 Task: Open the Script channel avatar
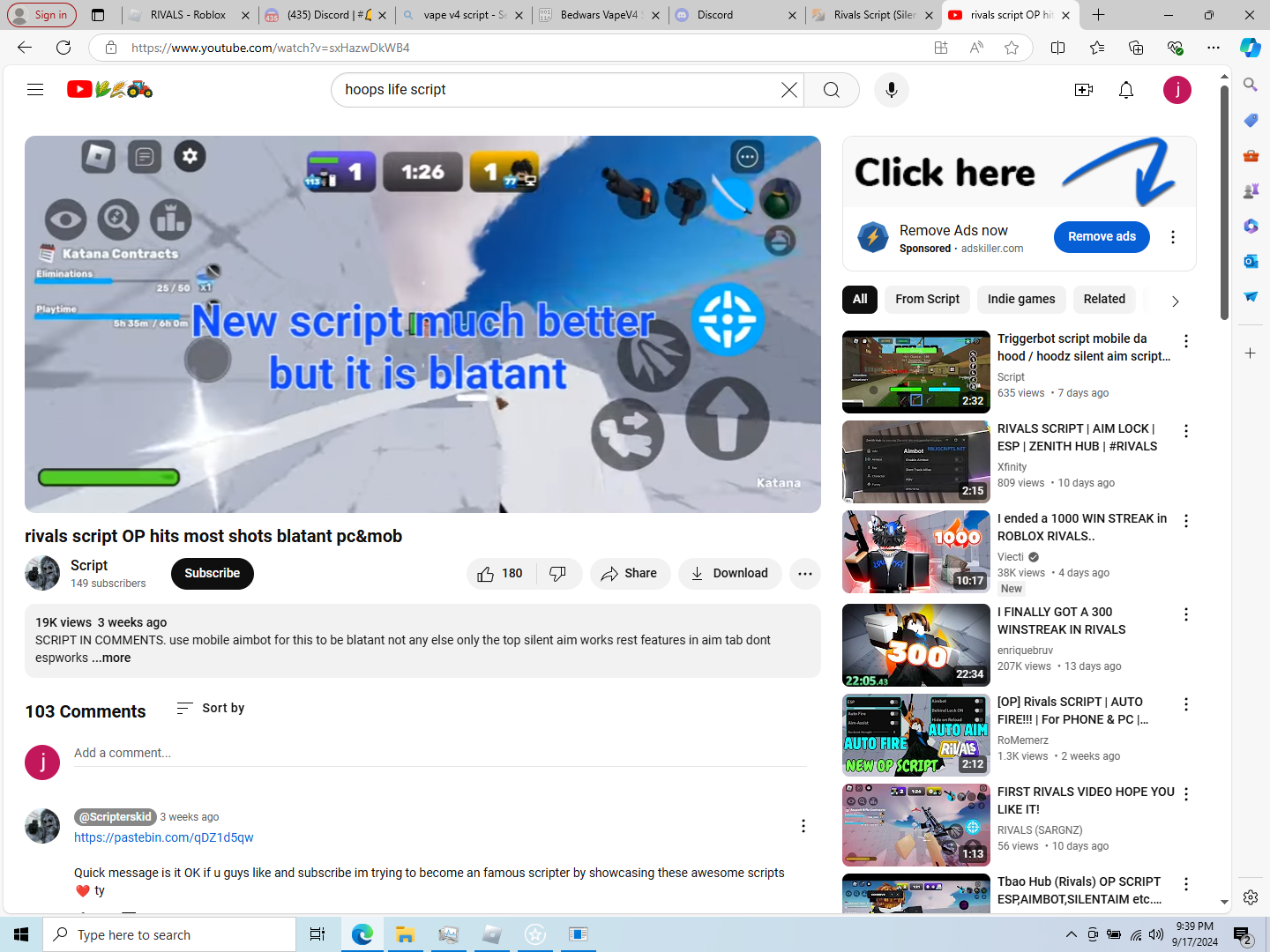point(42,573)
